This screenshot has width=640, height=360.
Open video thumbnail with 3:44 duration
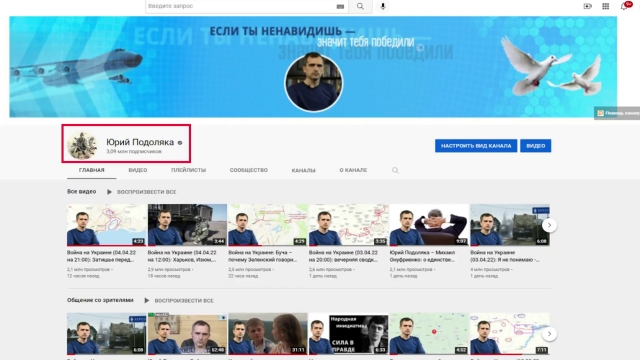click(x=187, y=225)
